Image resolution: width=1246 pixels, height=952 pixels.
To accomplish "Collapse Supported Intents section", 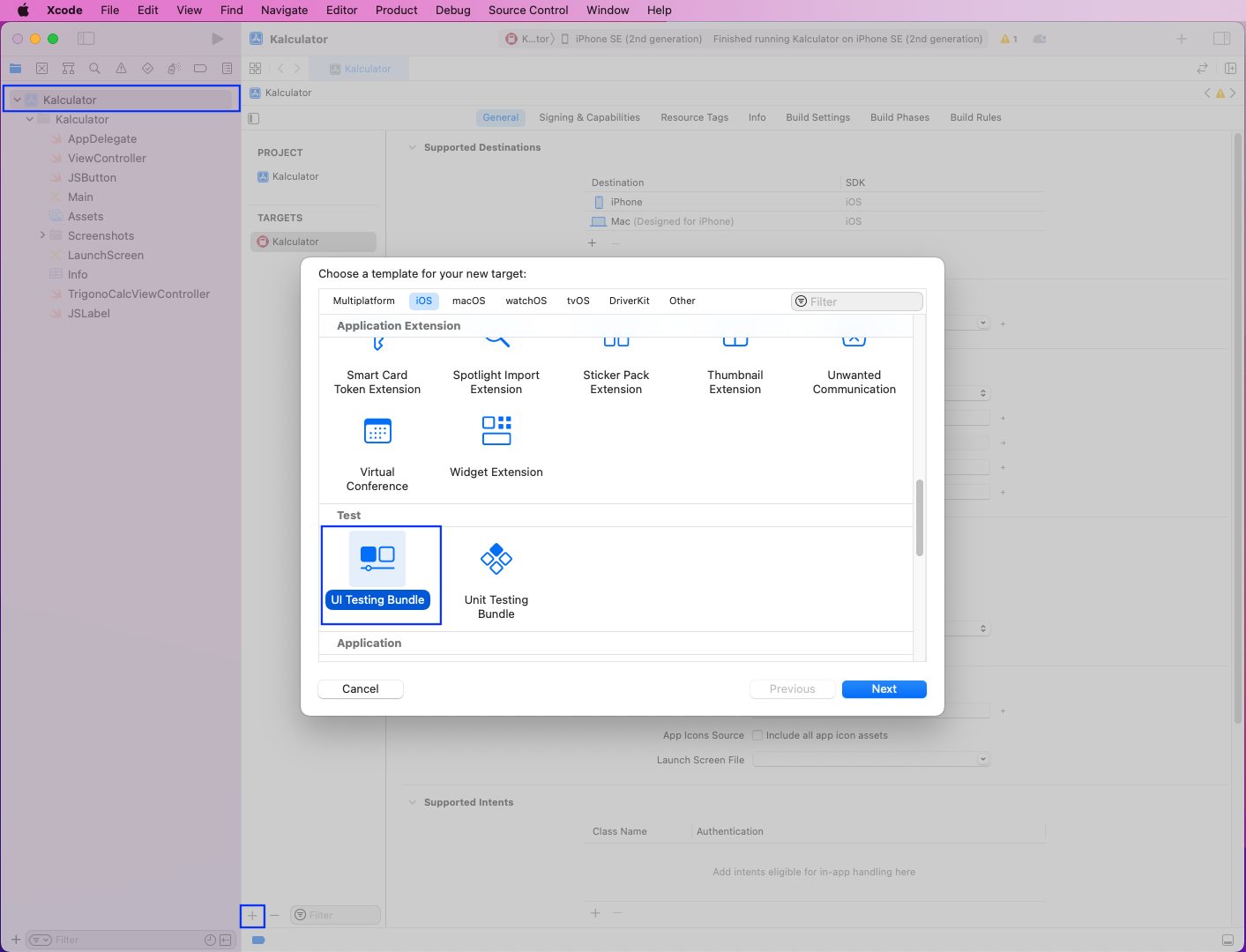I will (x=412, y=802).
